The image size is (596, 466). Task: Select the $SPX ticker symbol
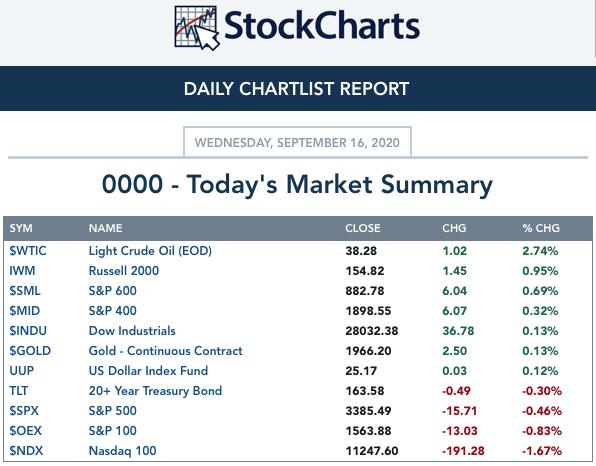[24, 411]
